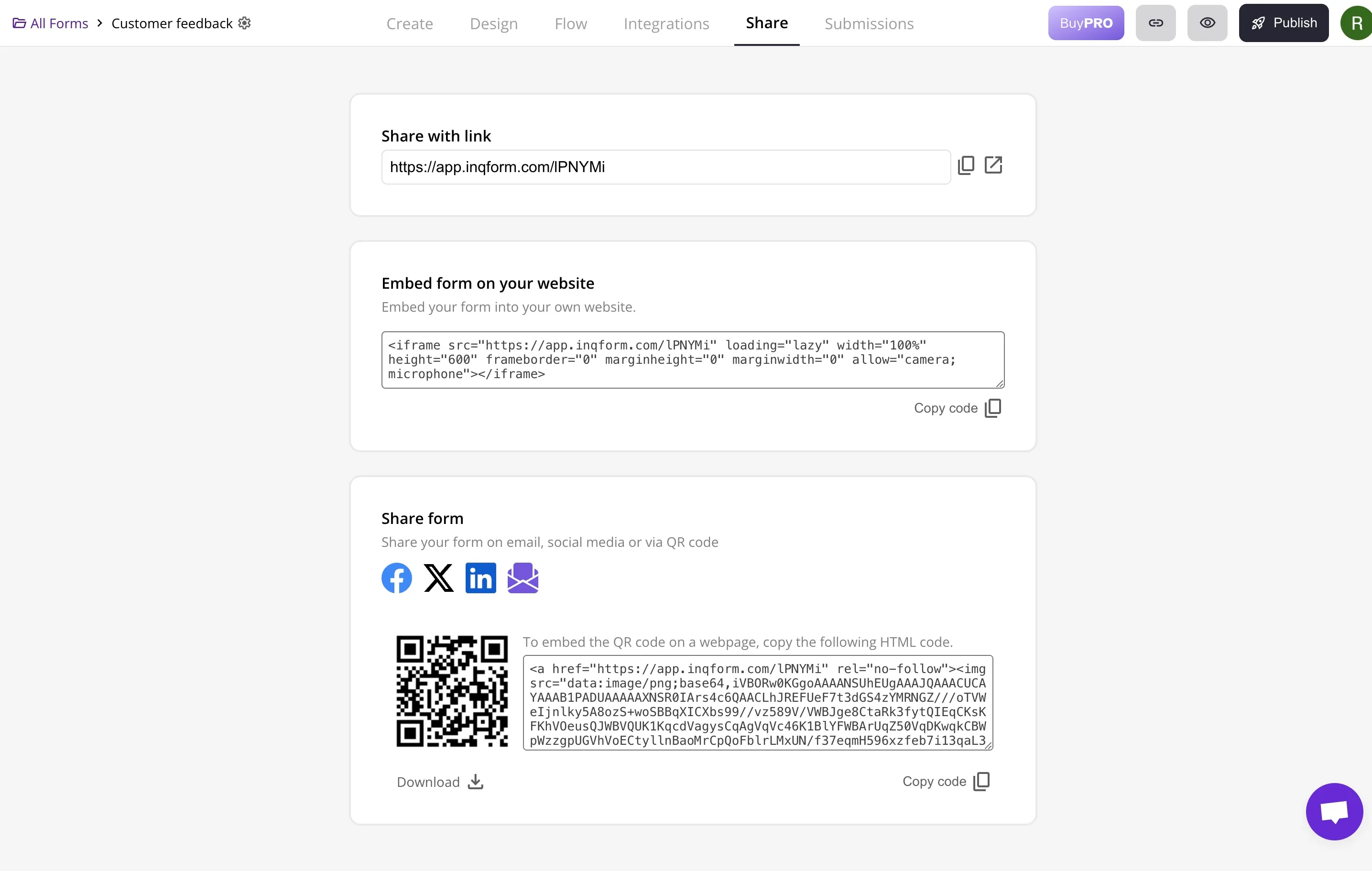Image resolution: width=1372 pixels, height=871 pixels.
Task: Open the chat support bubble
Action: 1334,811
